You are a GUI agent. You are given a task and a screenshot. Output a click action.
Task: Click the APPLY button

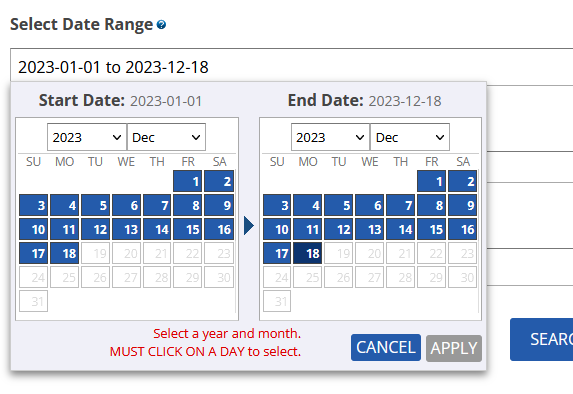click(x=454, y=348)
